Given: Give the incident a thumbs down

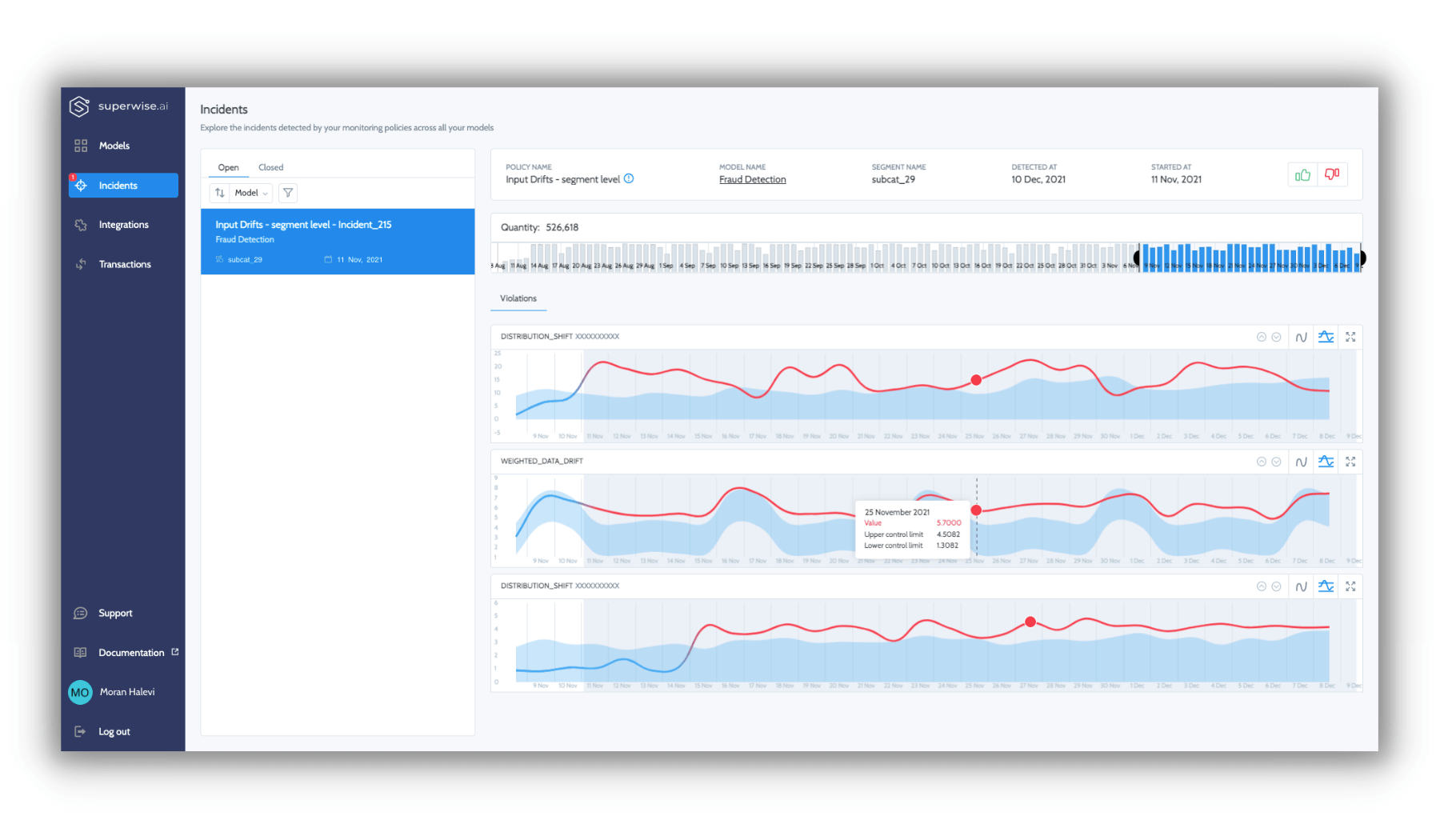Looking at the screenshot, I should point(1333,174).
